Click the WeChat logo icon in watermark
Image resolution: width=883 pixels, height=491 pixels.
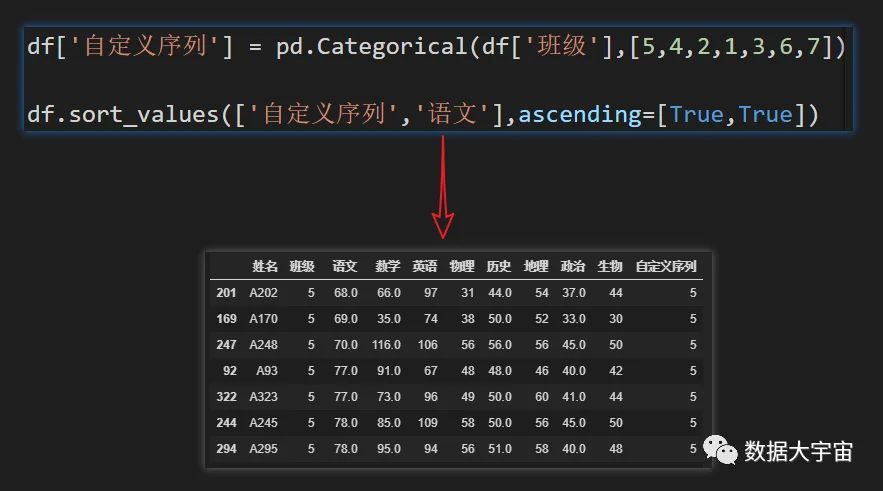pos(720,450)
